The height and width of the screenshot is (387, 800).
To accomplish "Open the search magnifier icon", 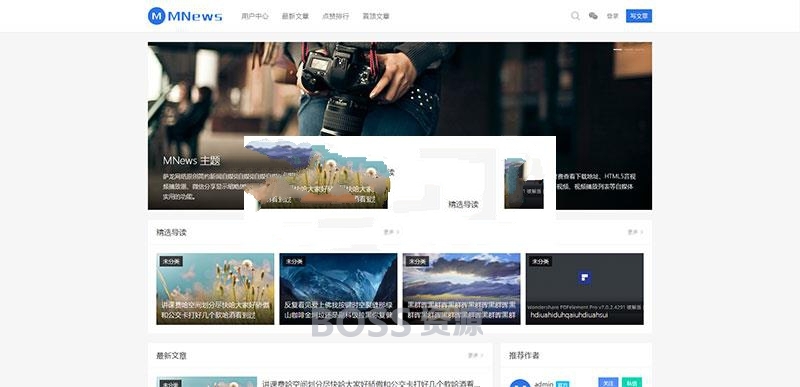I will pos(575,16).
